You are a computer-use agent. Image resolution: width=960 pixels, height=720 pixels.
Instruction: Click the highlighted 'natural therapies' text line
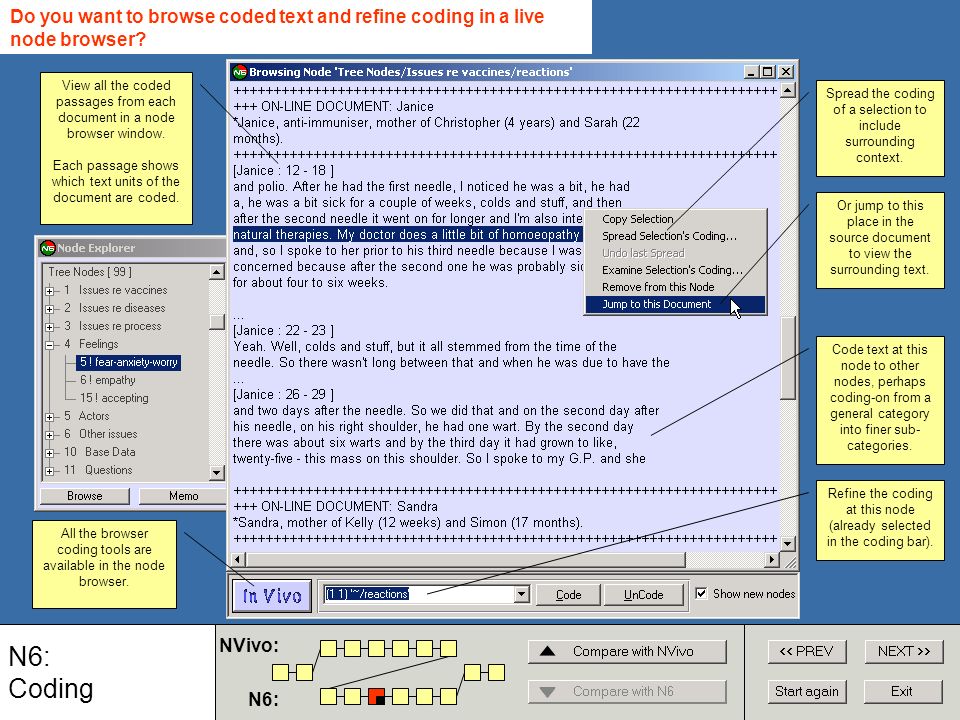pyautogui.click(x=407, y=234)
